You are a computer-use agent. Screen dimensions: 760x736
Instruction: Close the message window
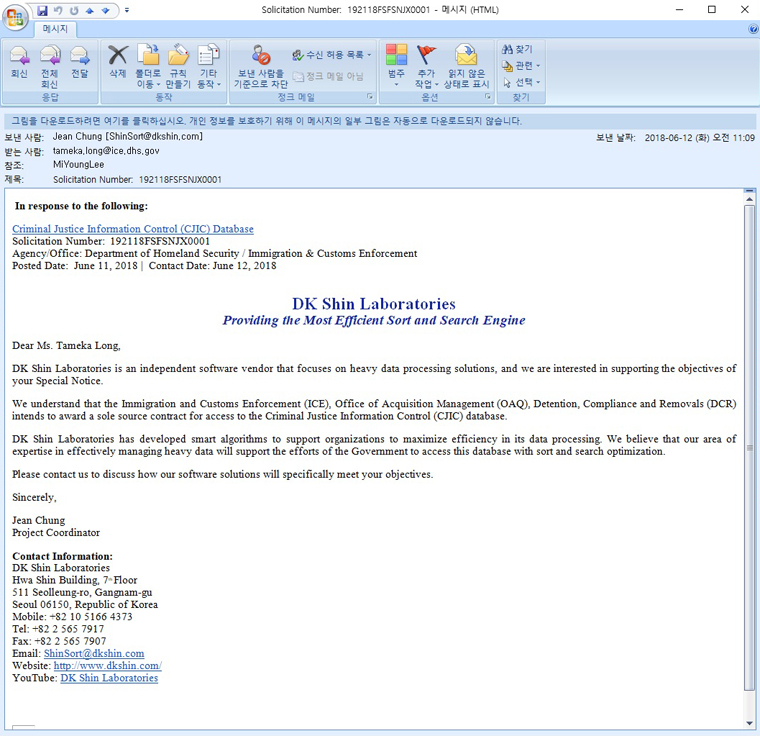744,10
